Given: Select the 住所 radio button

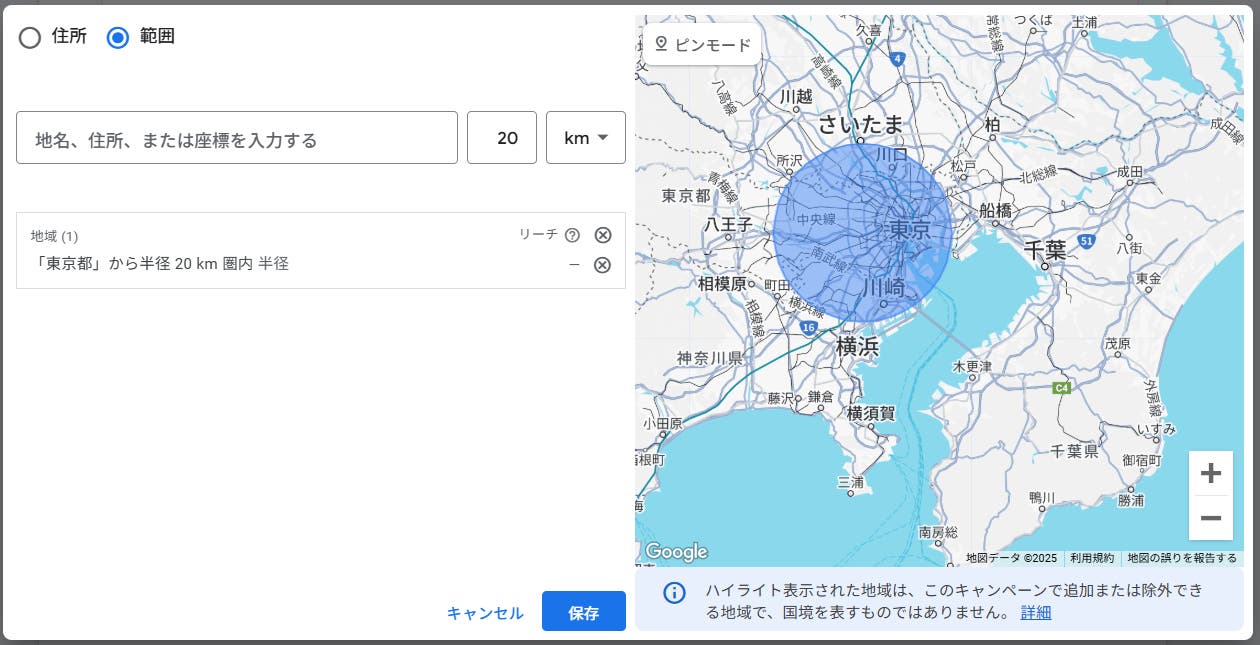Looking at the screenshot, I should [30, 38].
